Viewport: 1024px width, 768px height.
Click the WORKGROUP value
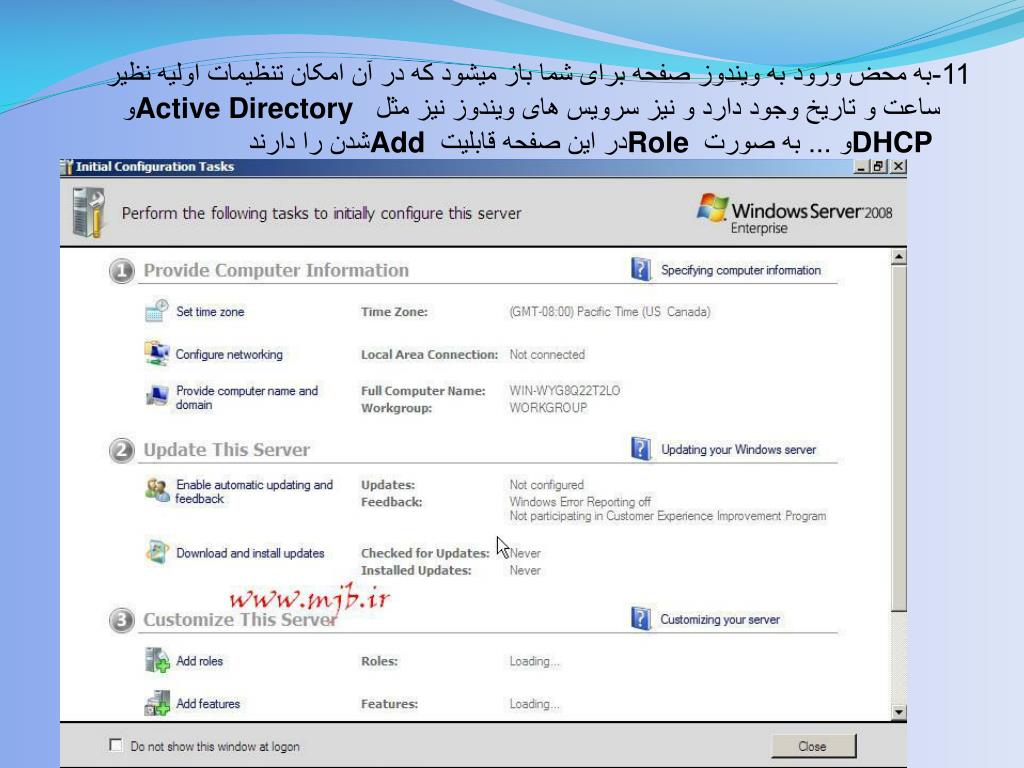pyautogui.click(x=549, y=408)
